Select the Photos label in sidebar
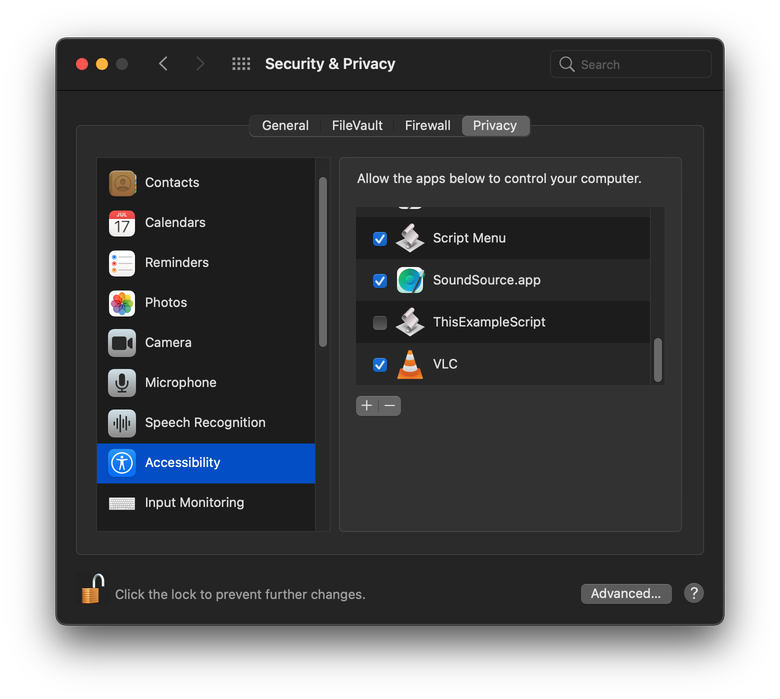Image resolution: width=780 pixels, height=699 pixels. (x=166, y=302)
